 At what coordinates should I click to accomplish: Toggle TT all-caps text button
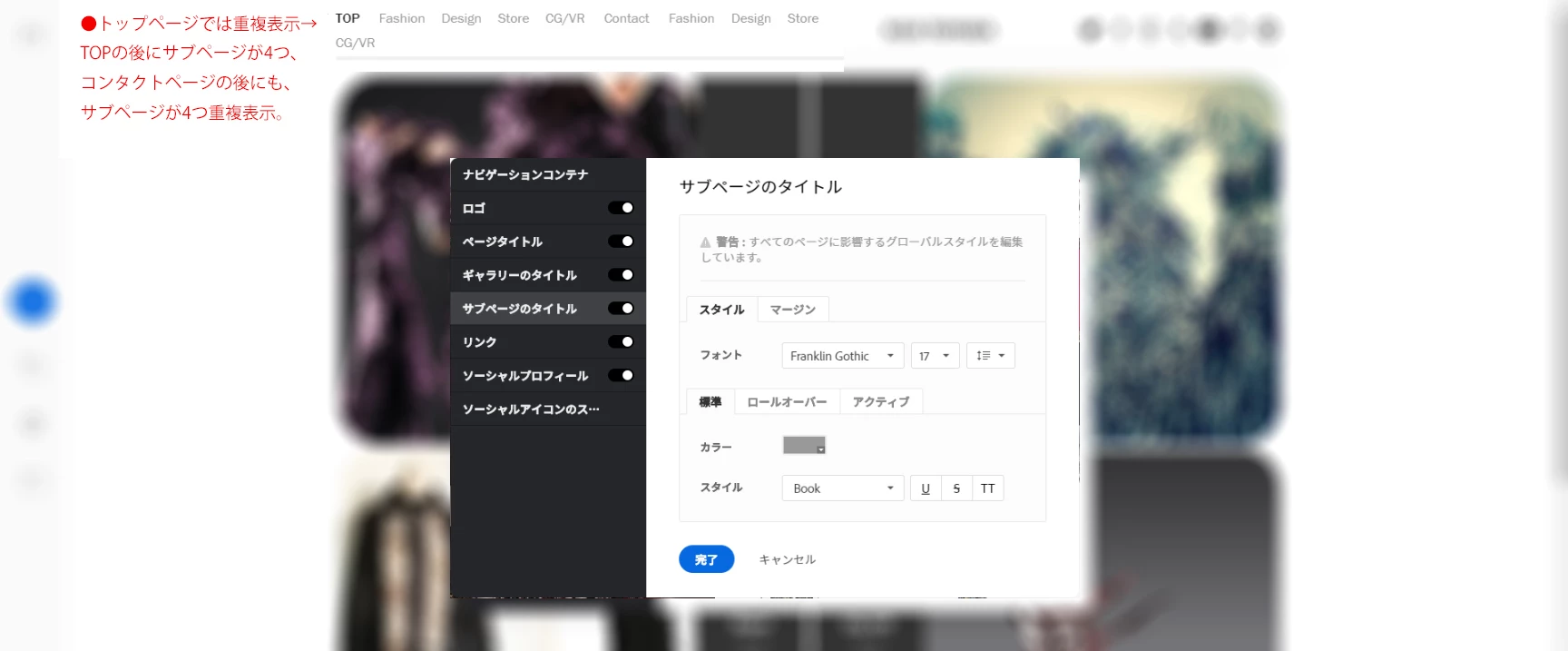[x=988, y=488]
